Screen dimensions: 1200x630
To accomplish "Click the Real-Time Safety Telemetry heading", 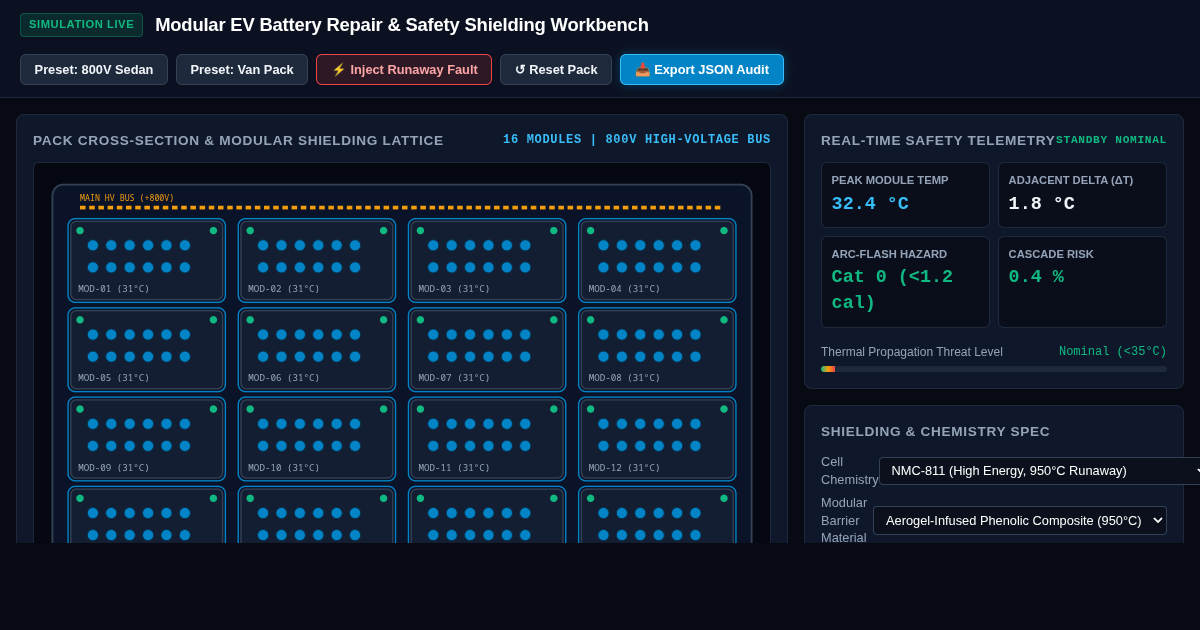I will (x=938, y=140).
